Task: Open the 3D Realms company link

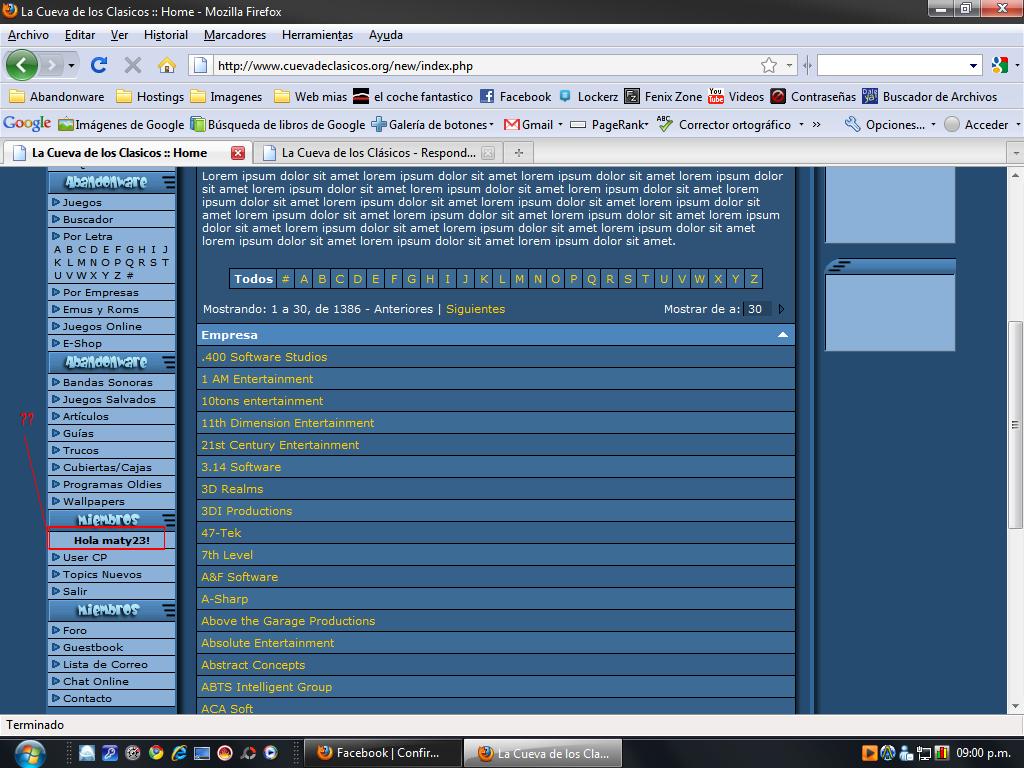Action: pos(232,489)
